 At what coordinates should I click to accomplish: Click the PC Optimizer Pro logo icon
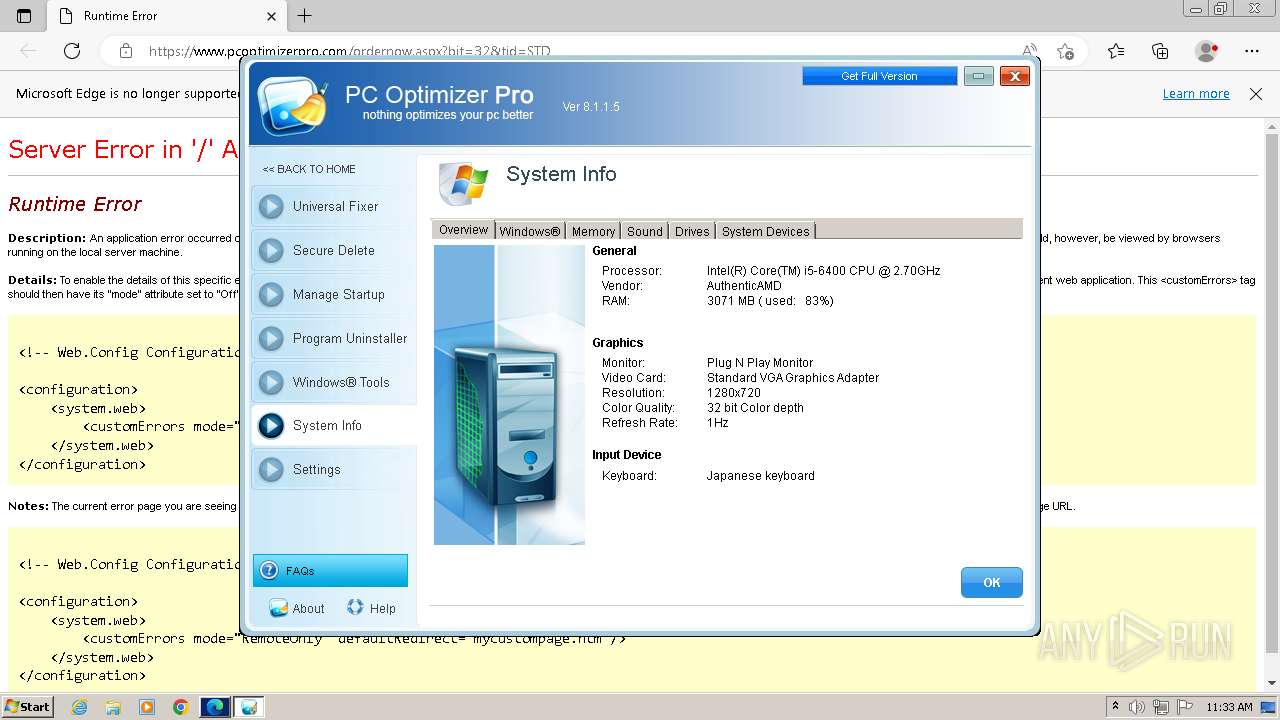[x=291, y=104]
